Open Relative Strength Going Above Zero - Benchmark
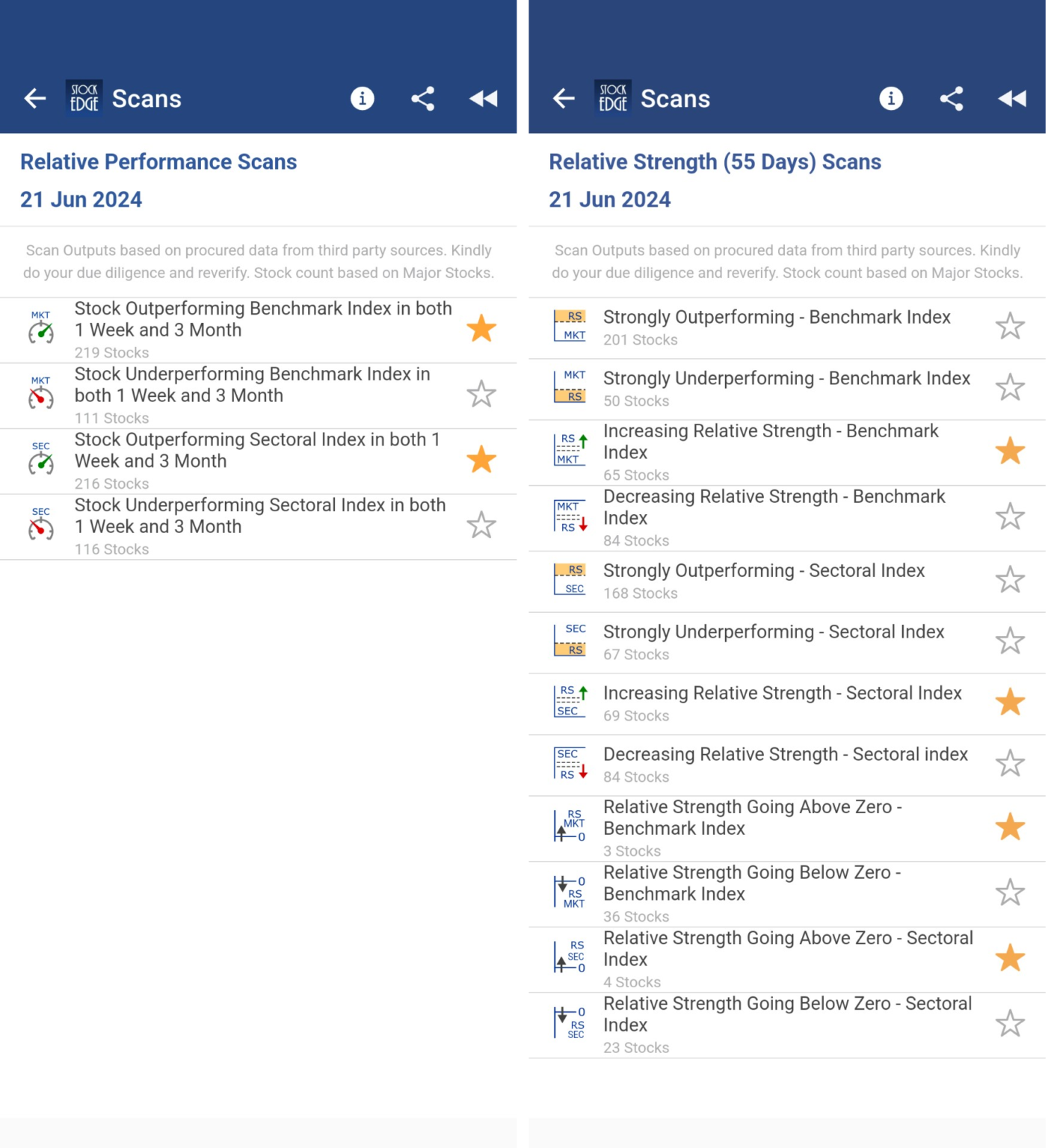The image size is (1048, 1148). coord(752,818)
